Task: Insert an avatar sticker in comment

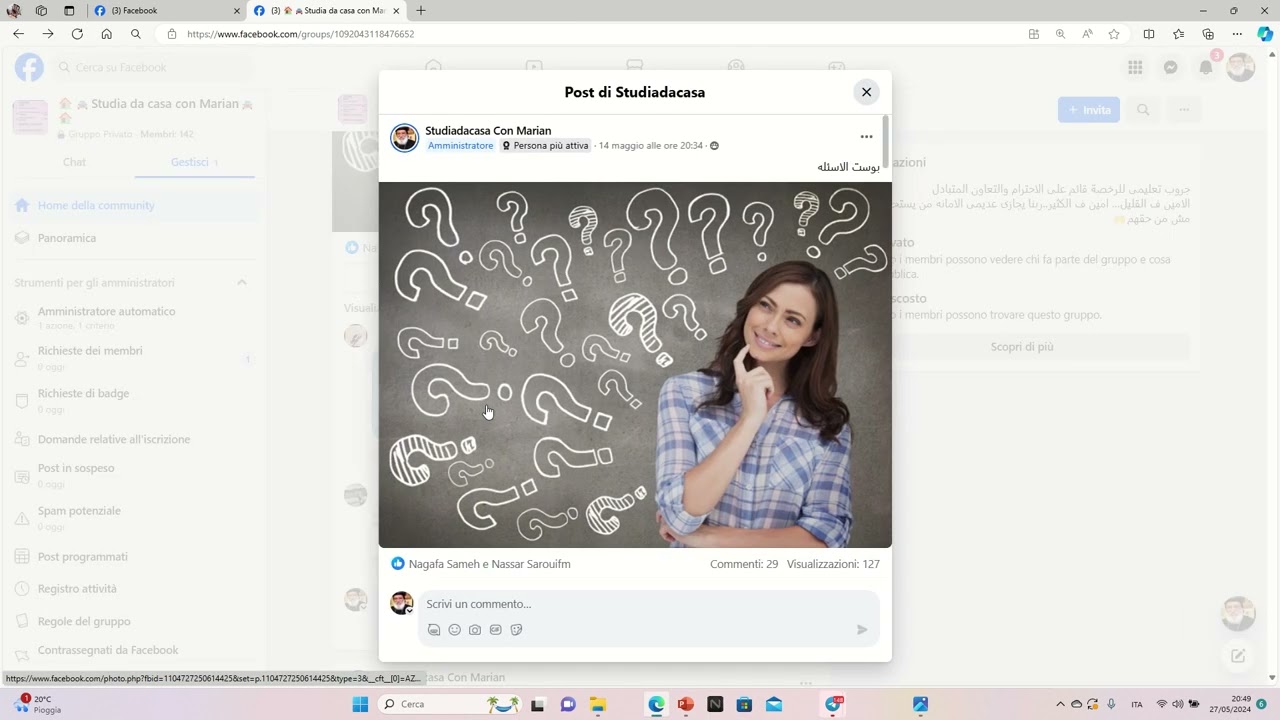Action: [434, 630]
